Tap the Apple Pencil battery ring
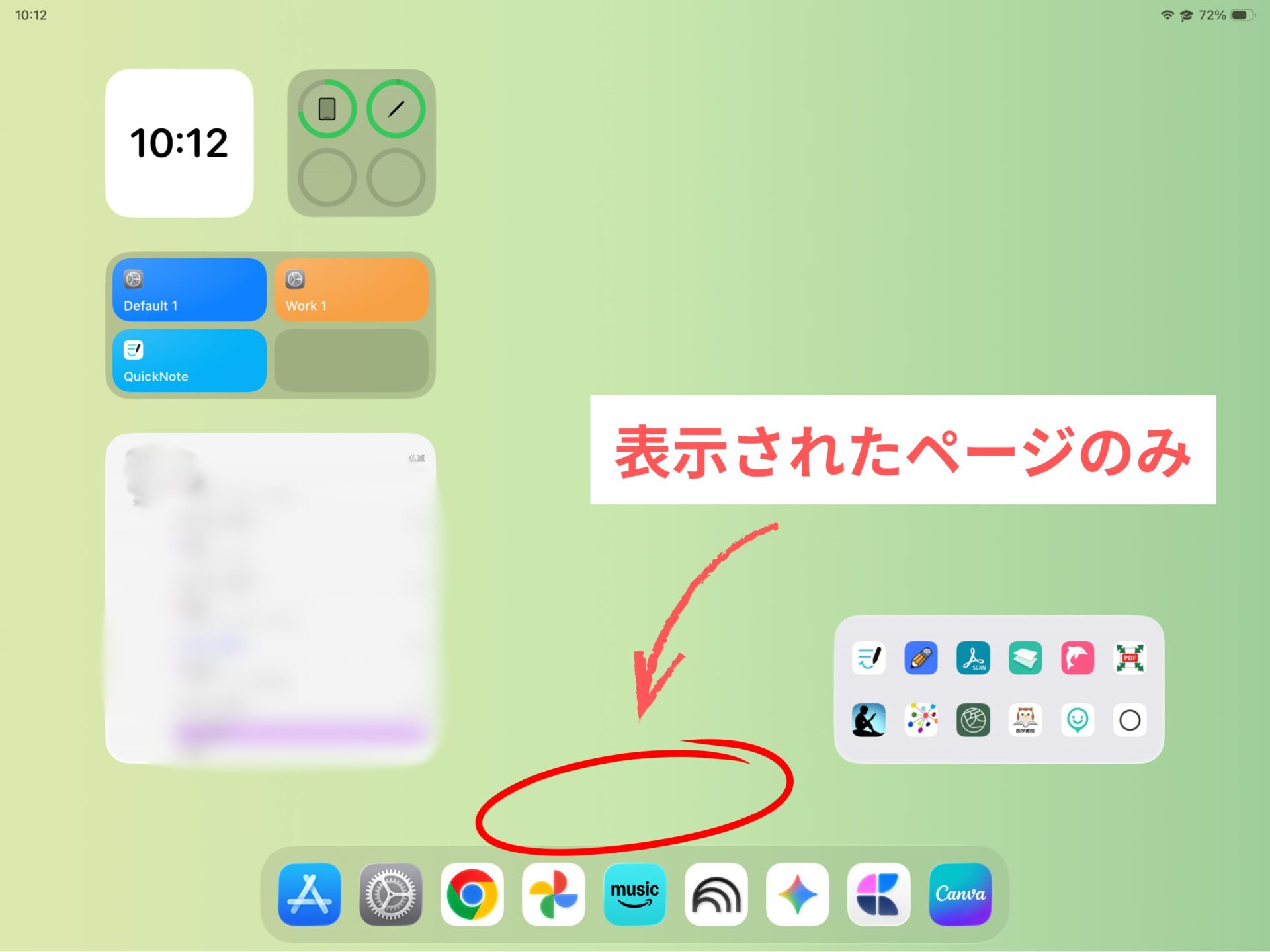Viewport: 1270px width, 952px height. coord(396,109)
